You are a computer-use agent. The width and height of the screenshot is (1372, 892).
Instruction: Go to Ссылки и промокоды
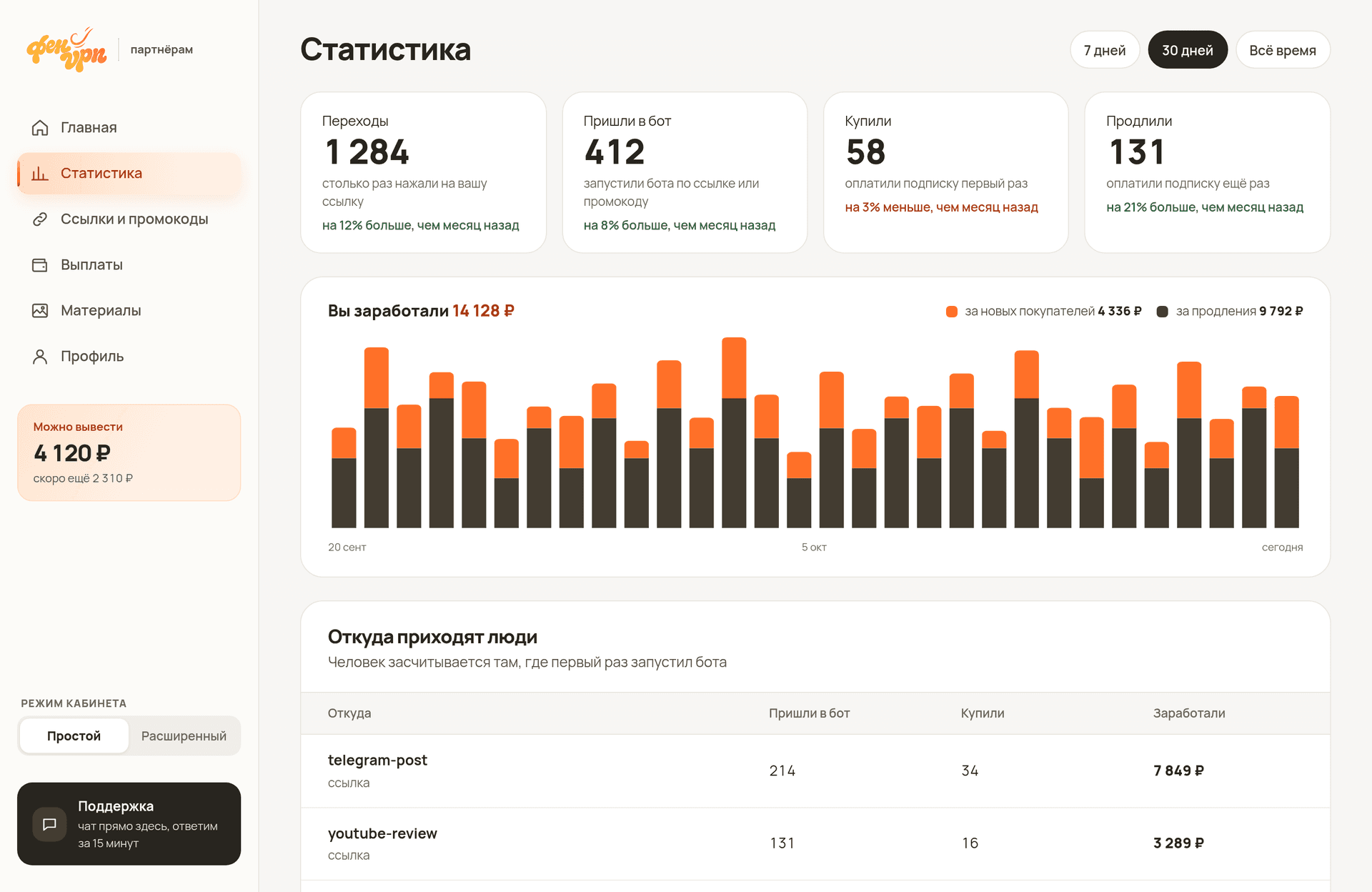tap(129, 219)
